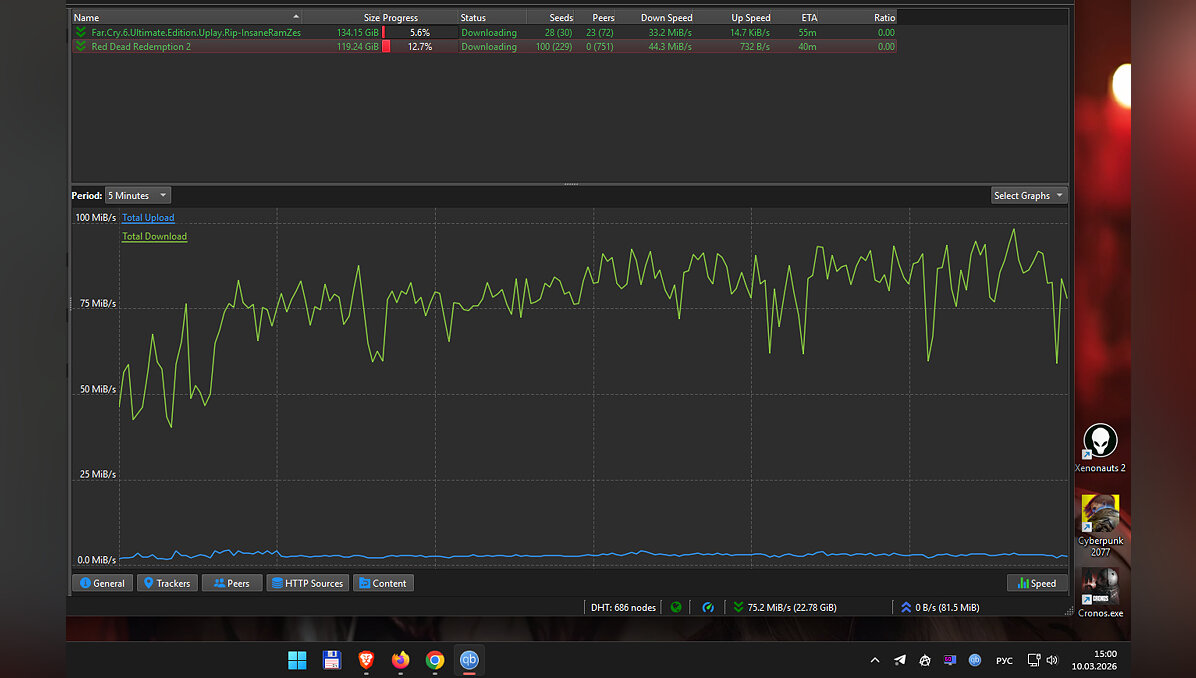1196x678 pixels.
Task: Sort by the Up Speed column header
Action: coord(735,18)
